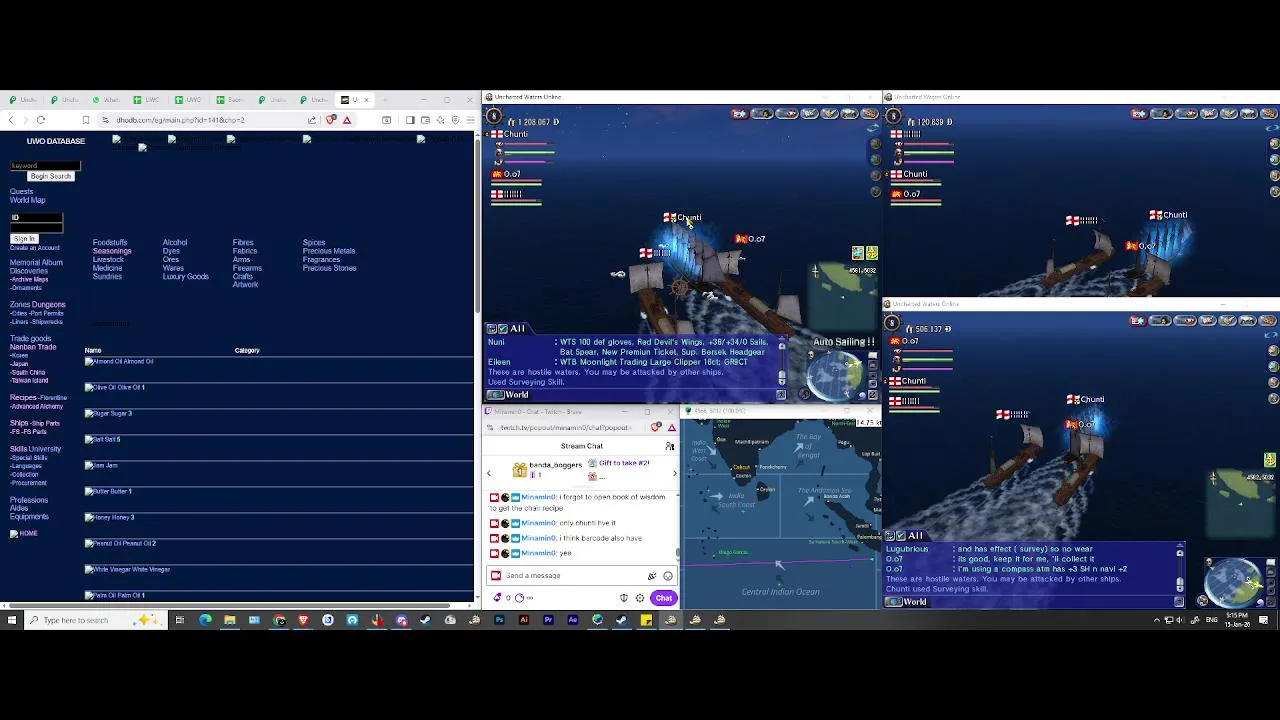Viewport: 1280px width, 720px height.
Task: Open File Explorer from taskbar
Action: click(x=229, y=620)
